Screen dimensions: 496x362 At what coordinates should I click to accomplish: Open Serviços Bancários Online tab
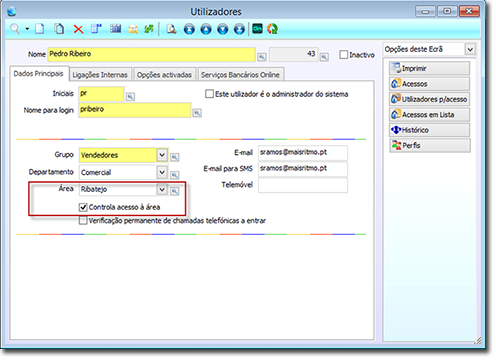click(240, 75)
